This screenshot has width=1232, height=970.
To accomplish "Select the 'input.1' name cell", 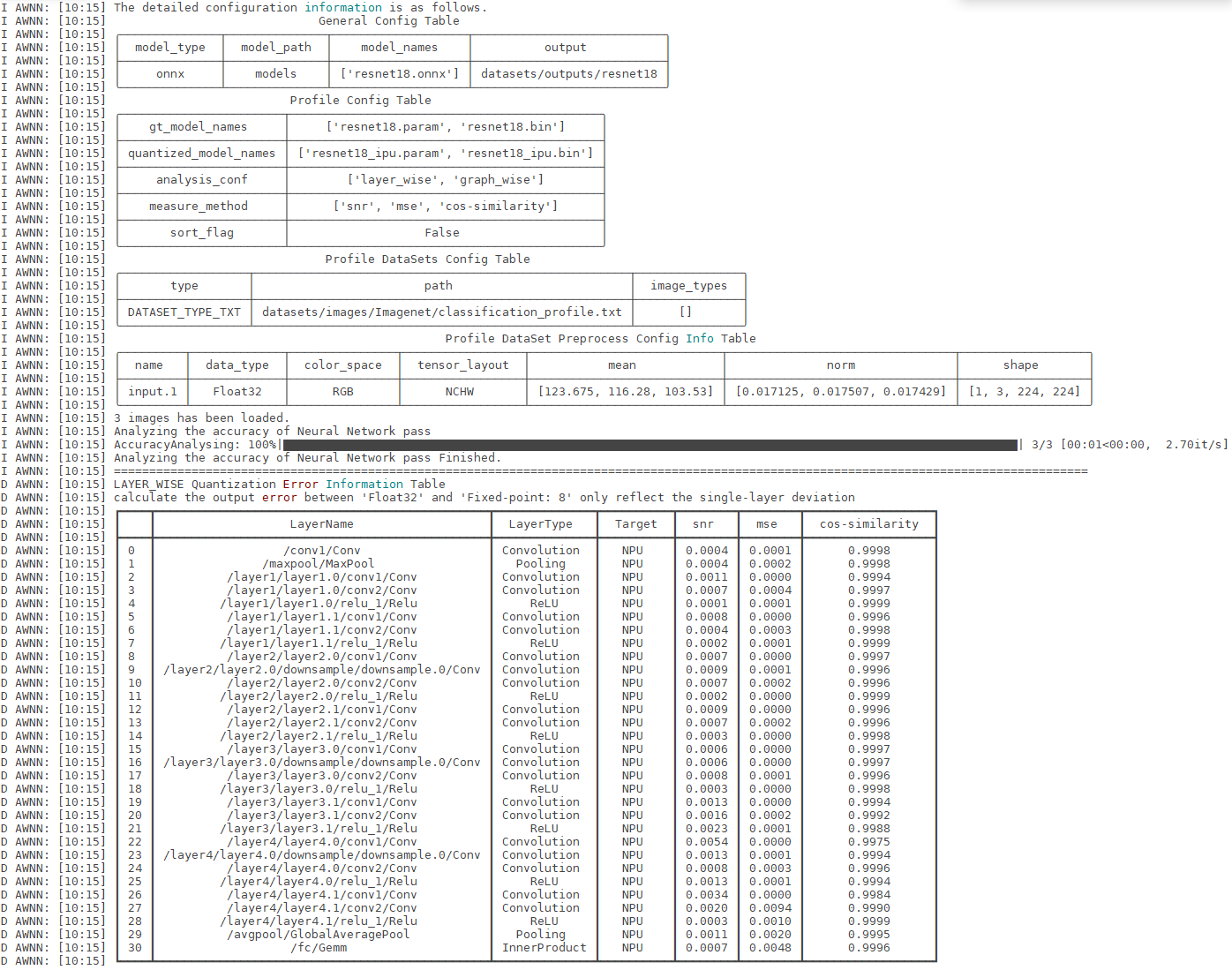I will (153, 392).
